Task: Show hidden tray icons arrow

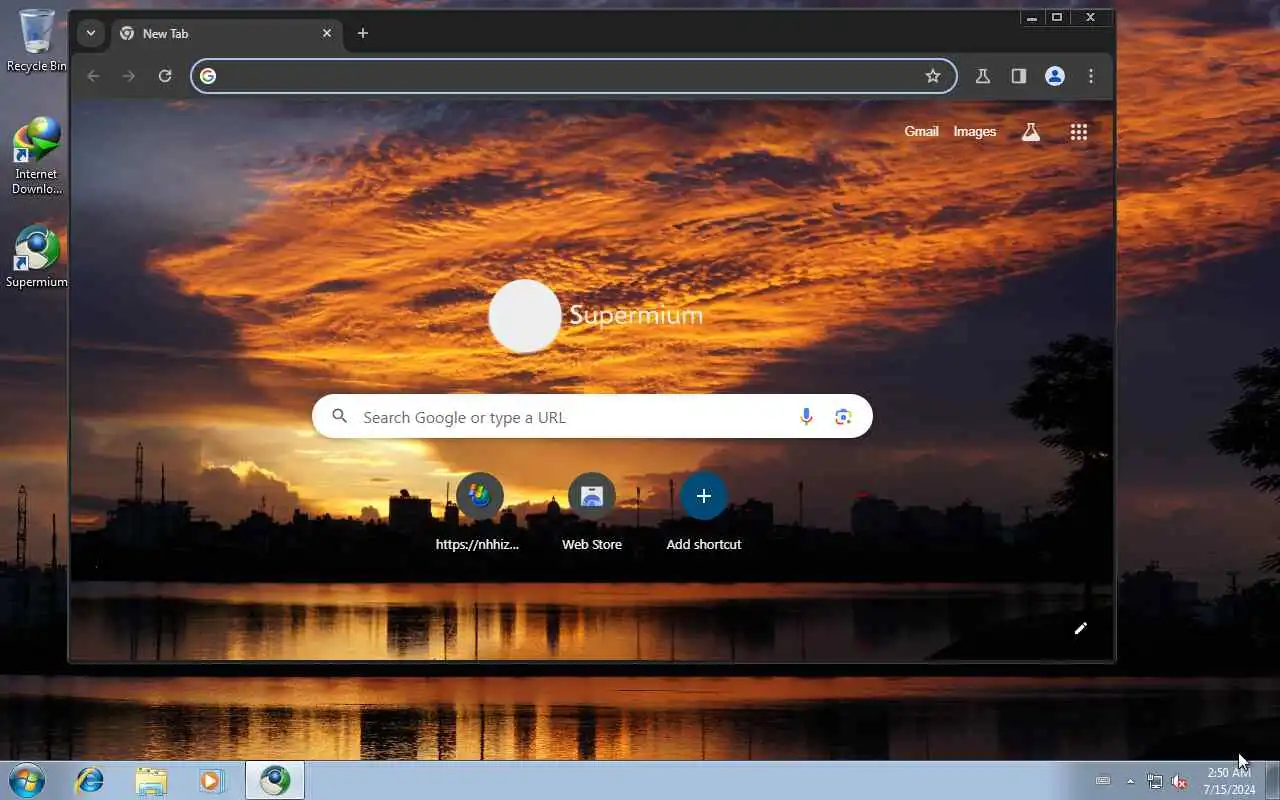Action: (x=1131, y=781)
